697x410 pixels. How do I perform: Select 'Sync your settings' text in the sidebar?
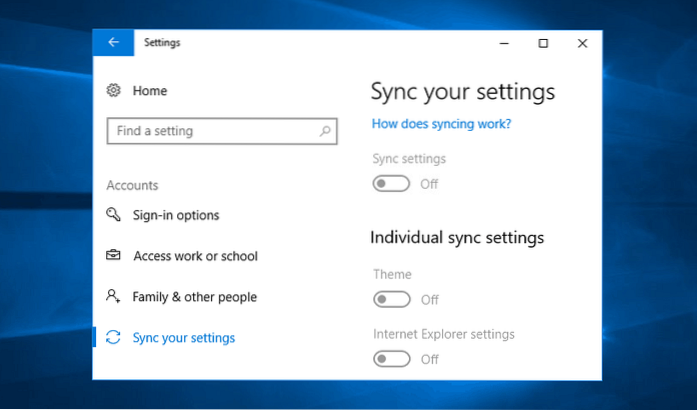[184, 338]
